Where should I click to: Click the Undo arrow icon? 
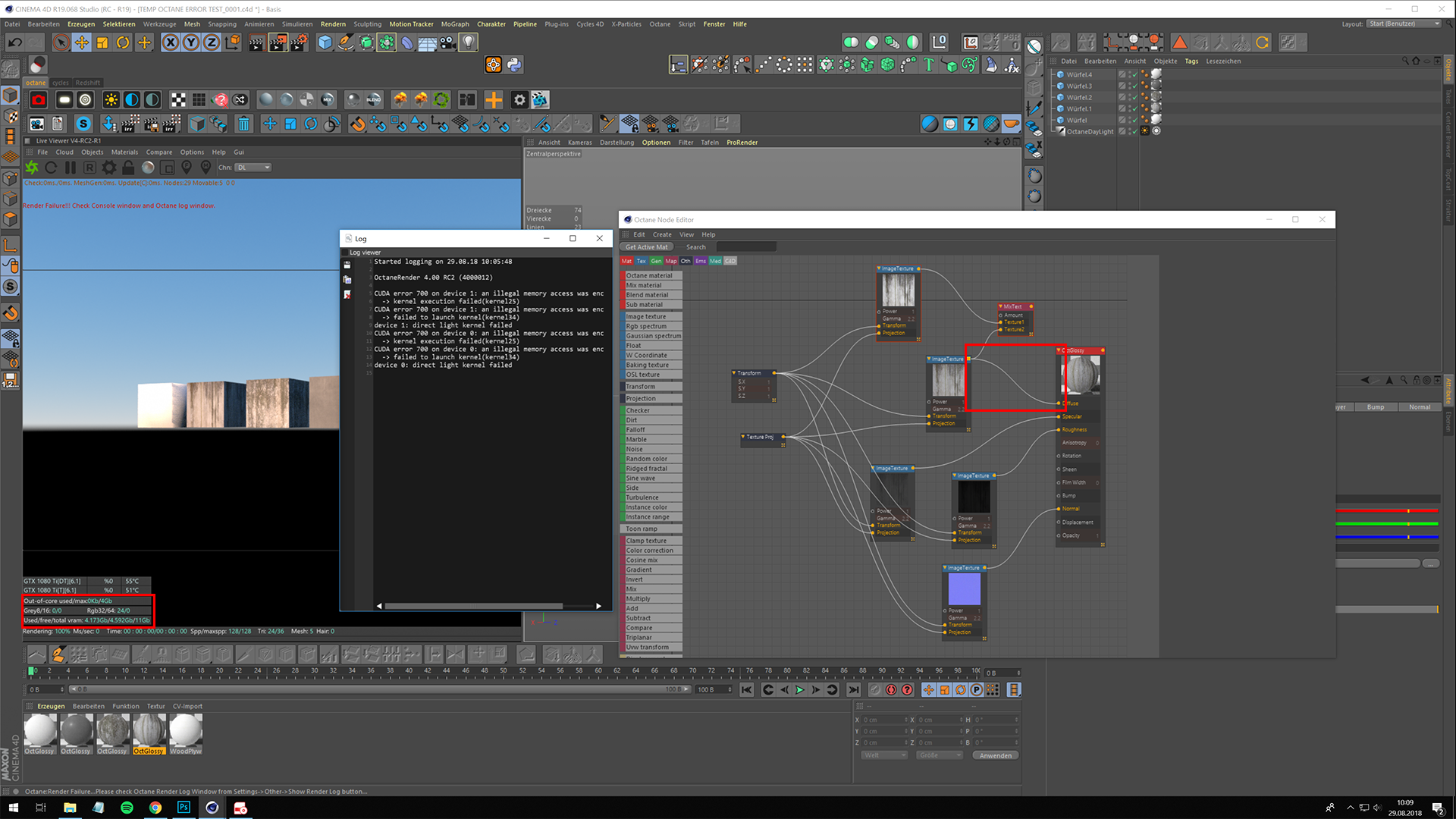(14, 42)
